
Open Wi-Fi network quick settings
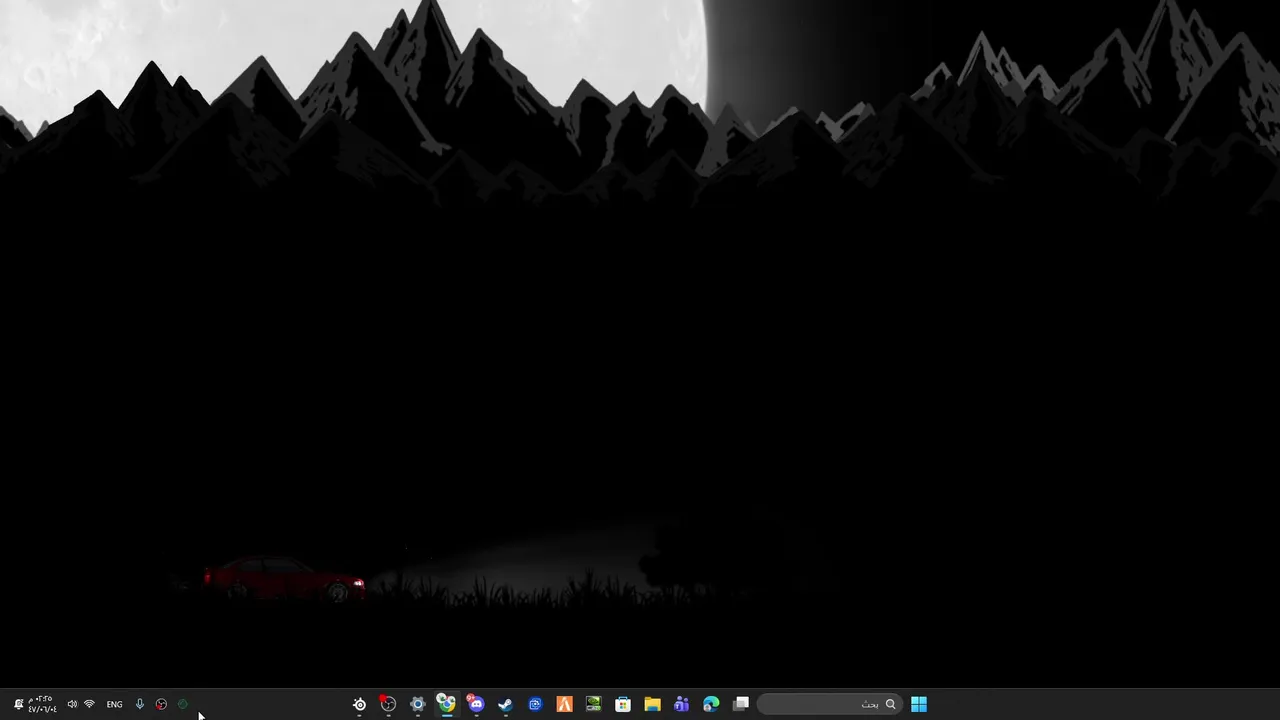(89, 704)
